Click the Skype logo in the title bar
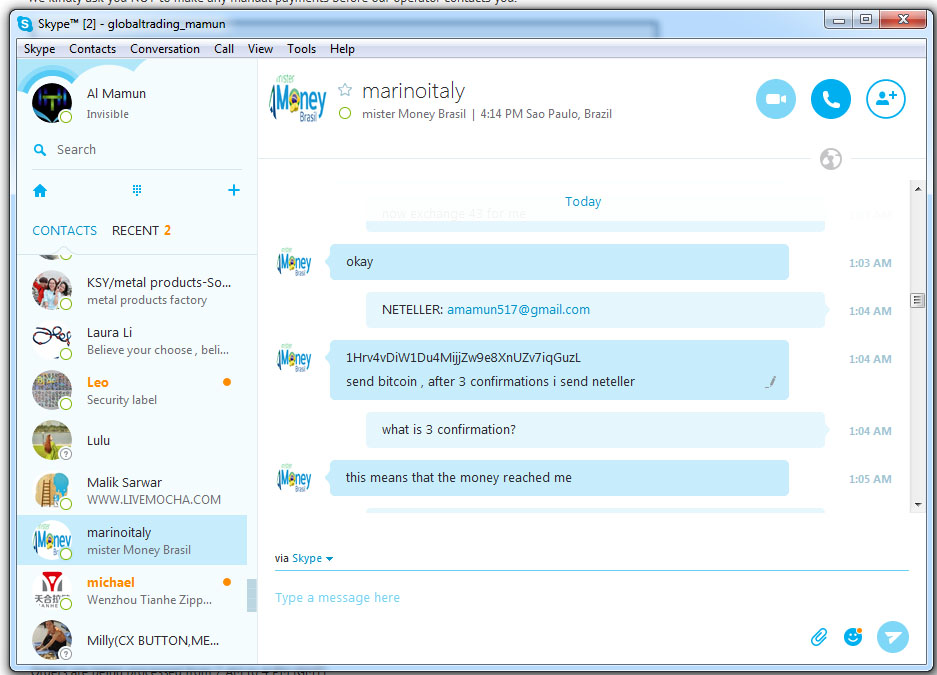The image size is (937, 675). click(x=25, y=24)
